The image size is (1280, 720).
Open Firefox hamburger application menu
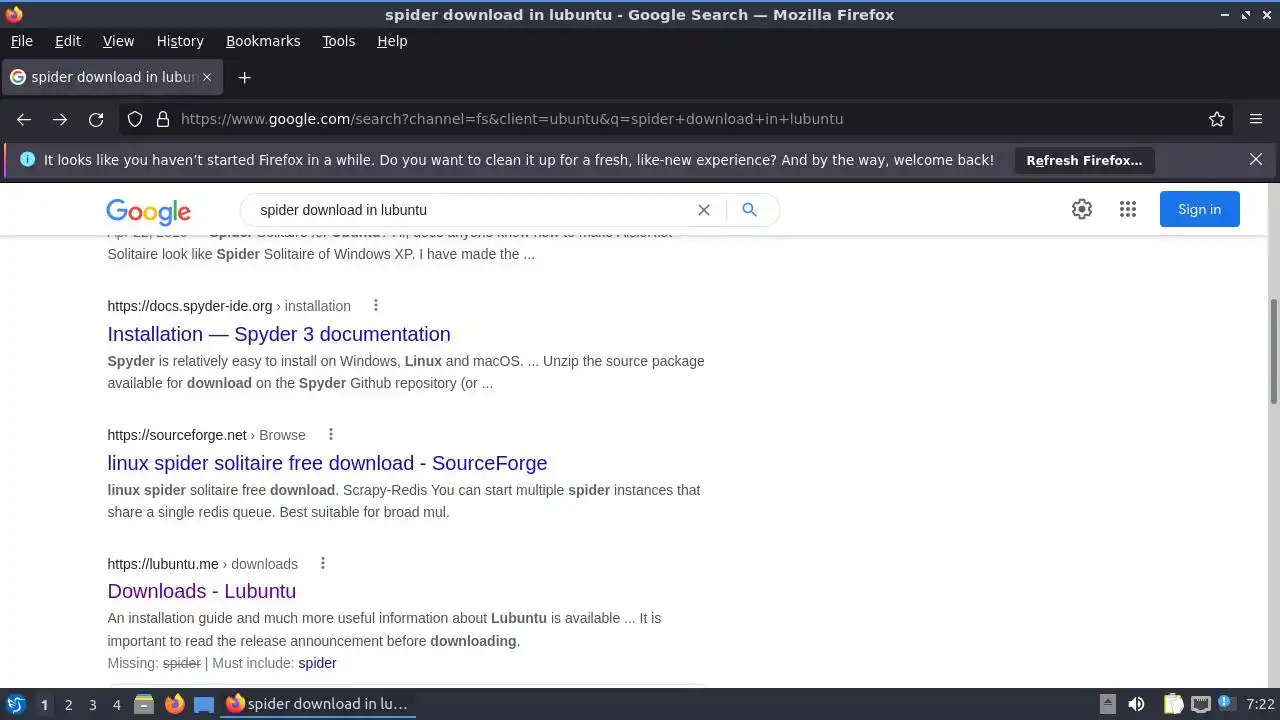(1256, 119)
